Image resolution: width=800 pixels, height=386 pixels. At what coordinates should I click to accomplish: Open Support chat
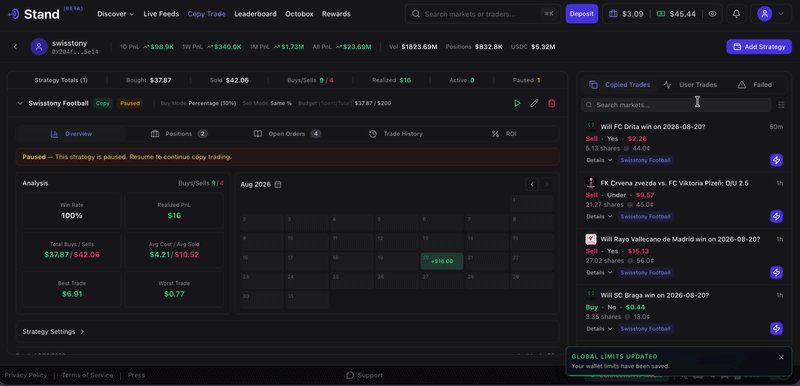click(x=364, y=375)
